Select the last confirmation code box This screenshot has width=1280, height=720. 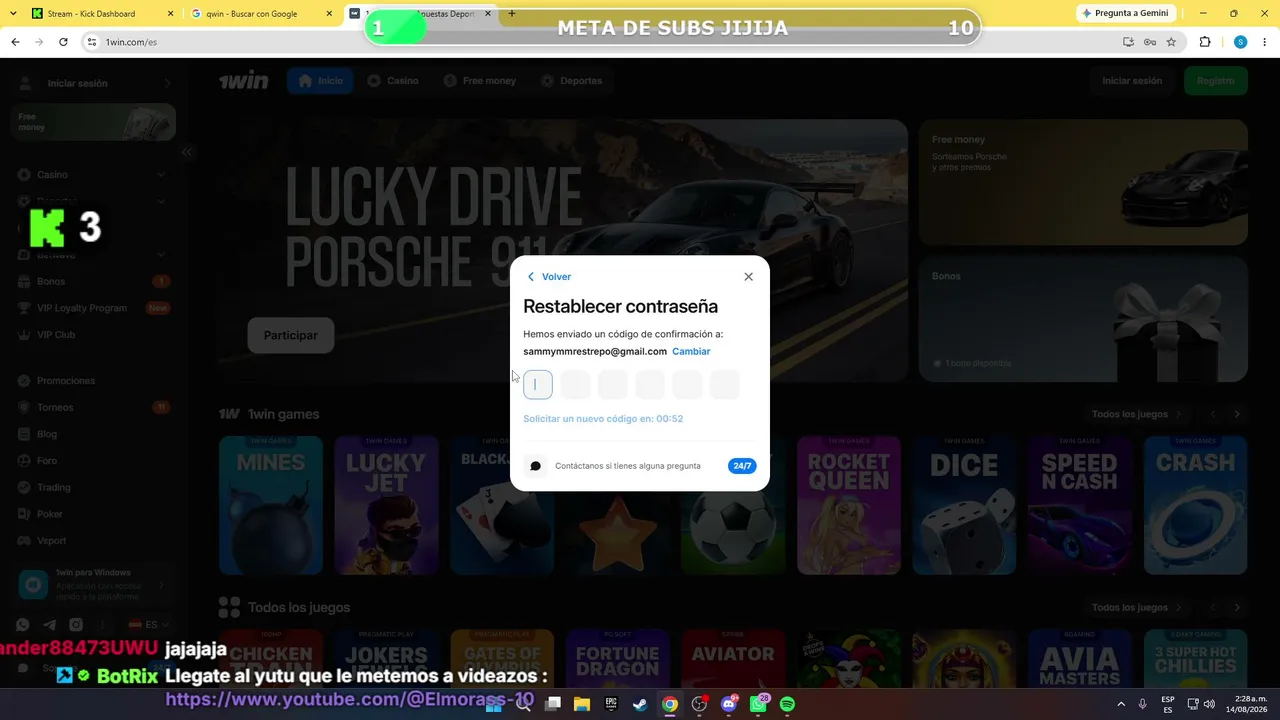click(x=724, y=384)
